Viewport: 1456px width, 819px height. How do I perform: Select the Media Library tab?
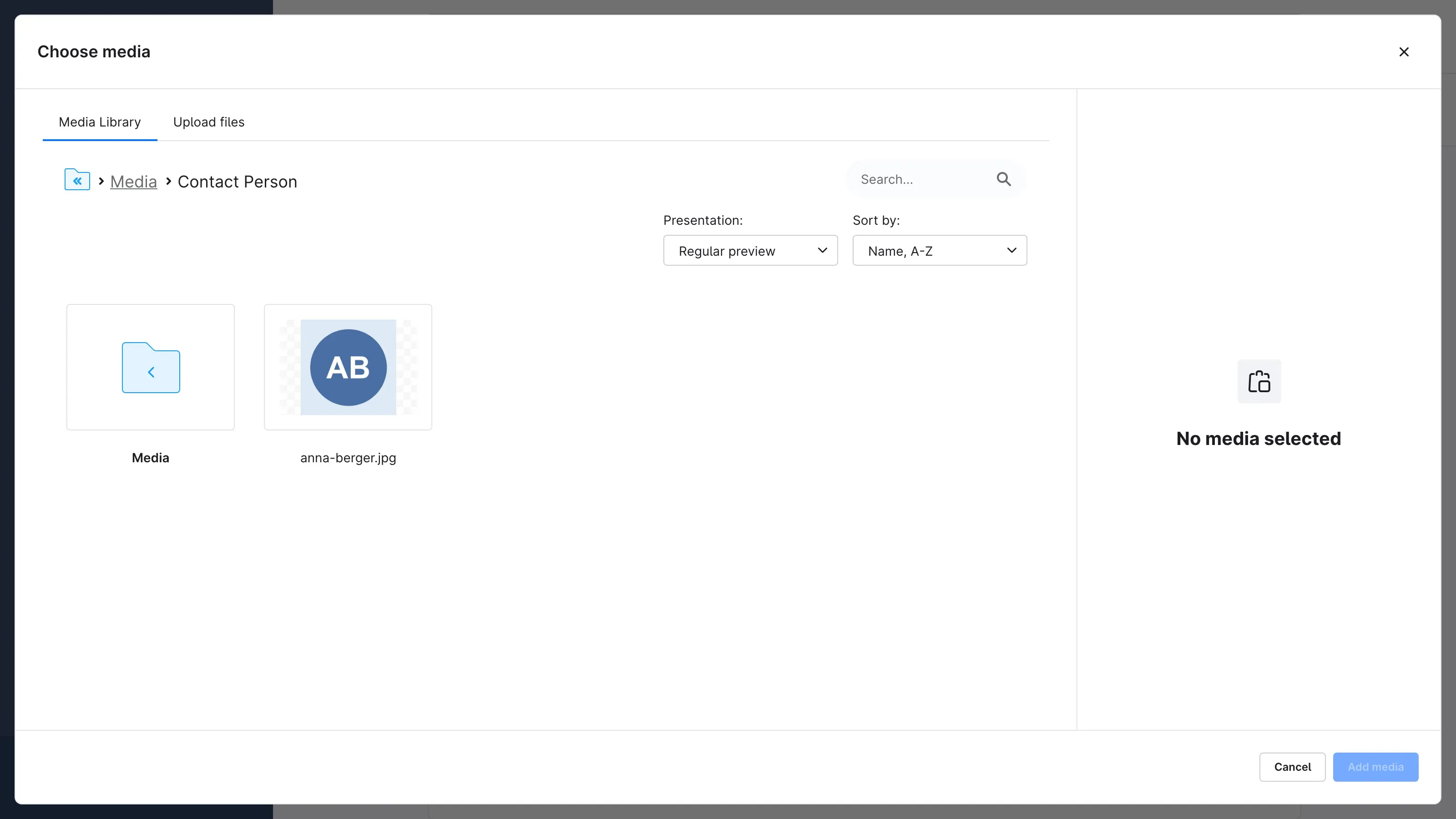pyautogui.click(x=100, y=122)
